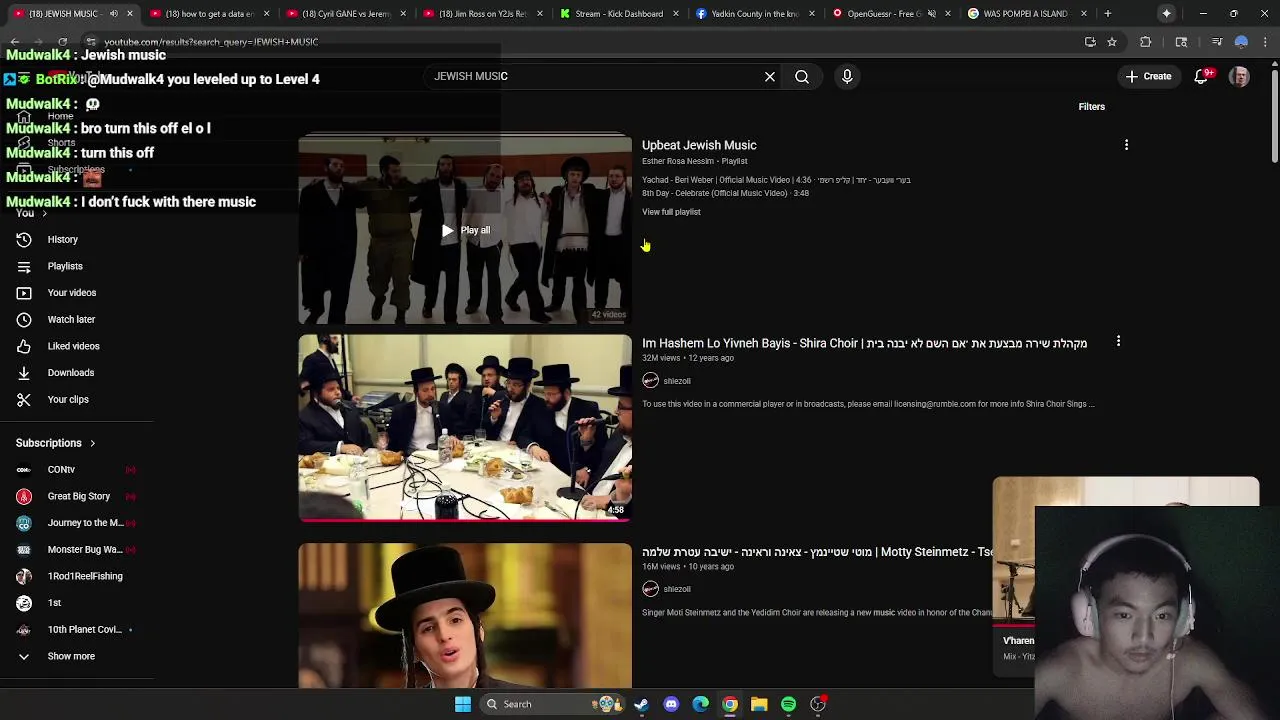Open Downloads in the YouTube sidebar
The height and width of the screenshot is (720, 1280).
(70, 372)
